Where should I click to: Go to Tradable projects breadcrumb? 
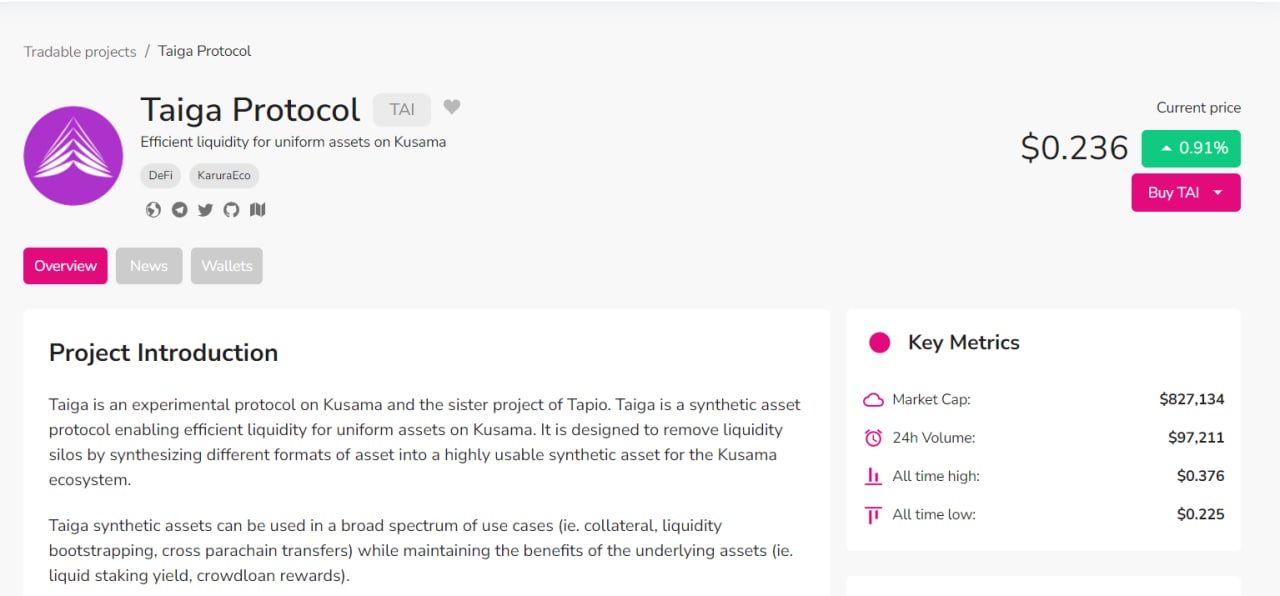tap(80, 52)
